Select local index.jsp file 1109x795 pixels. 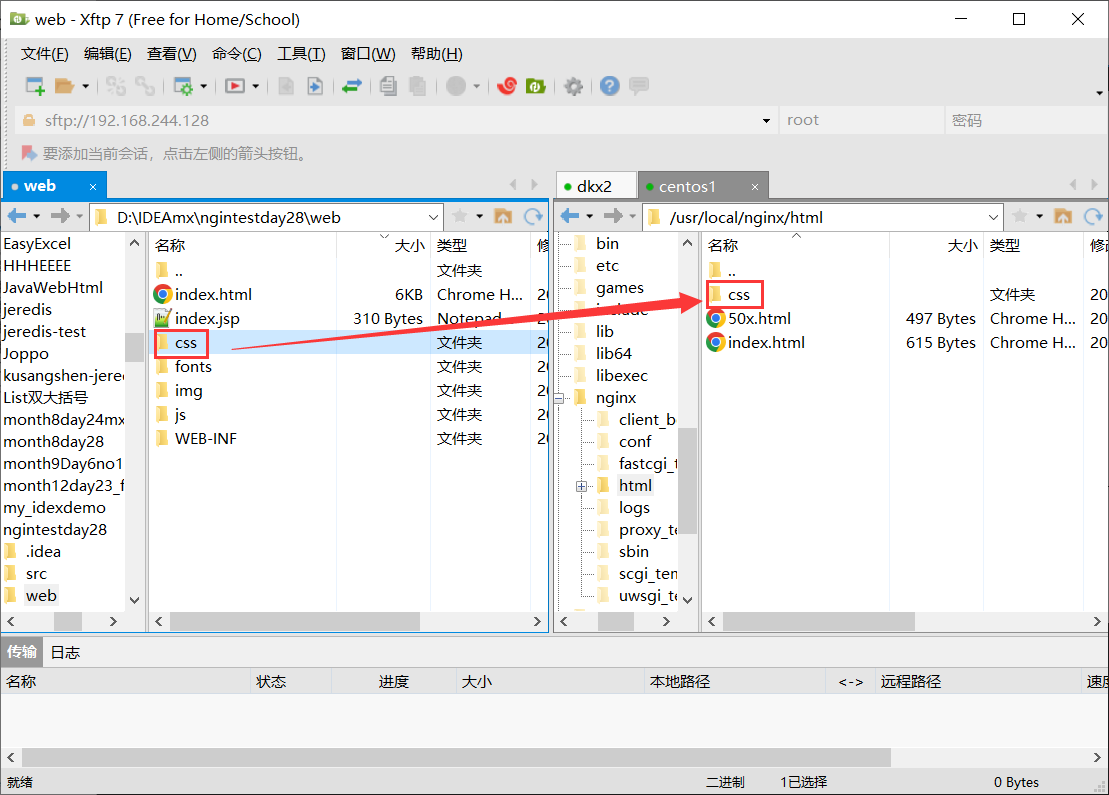click(x=207, y=318)
